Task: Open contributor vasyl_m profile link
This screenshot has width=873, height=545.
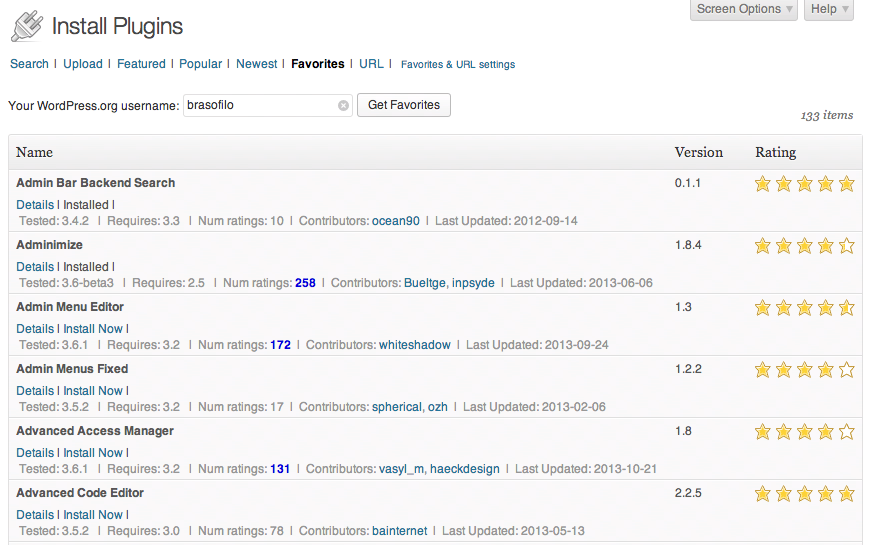Action: click(x=403, y=469)
